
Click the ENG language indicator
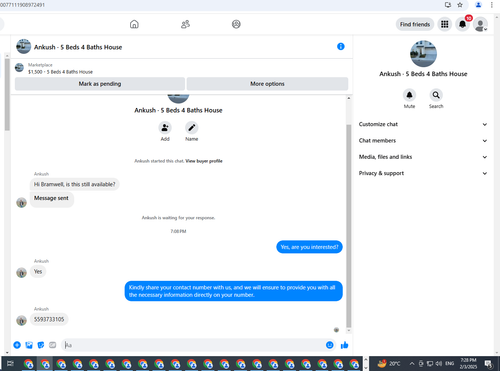click(450, 363)
